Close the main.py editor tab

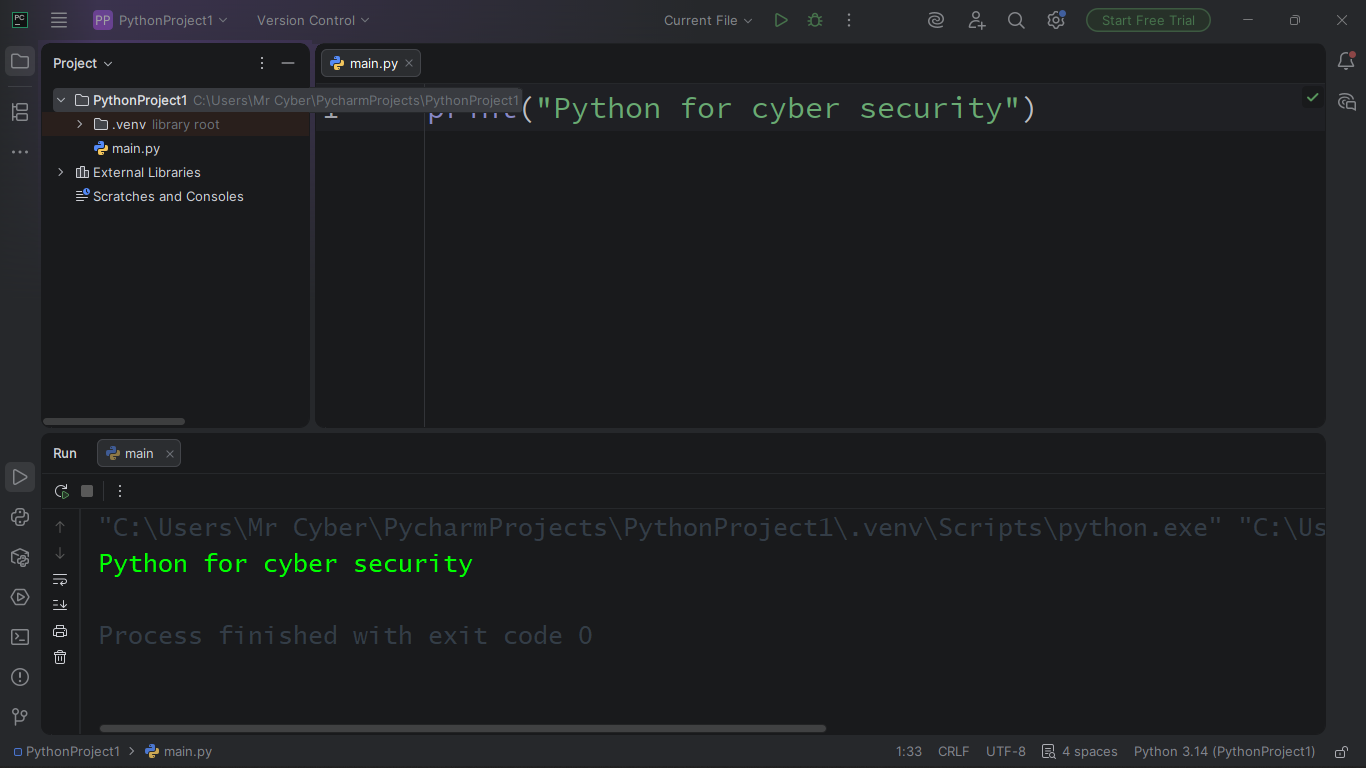click(x=409, y=63)
